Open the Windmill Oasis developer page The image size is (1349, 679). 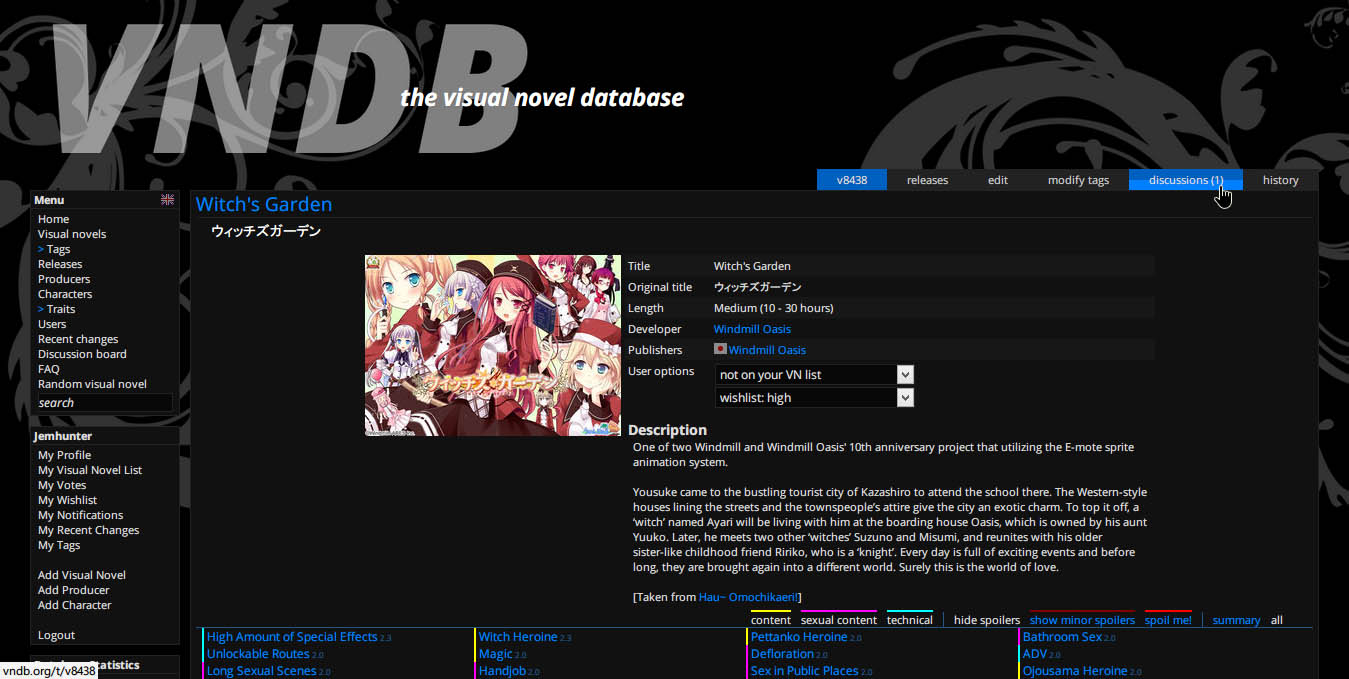click(x=751, y=328)
